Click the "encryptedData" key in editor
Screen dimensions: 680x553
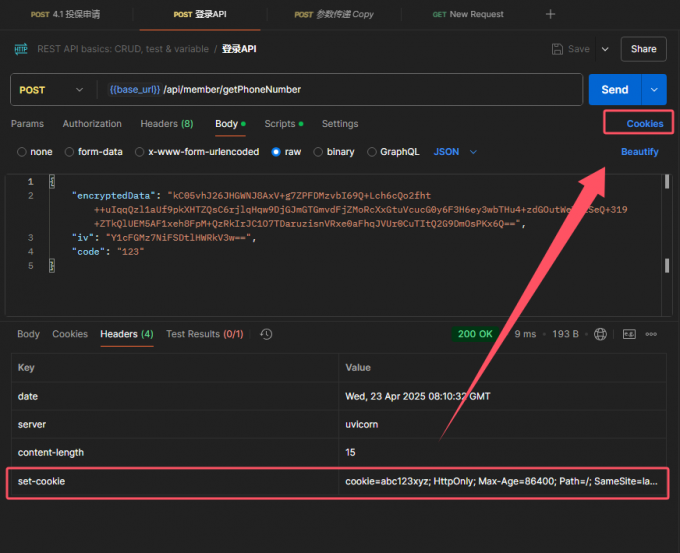(x=114, y=196)
